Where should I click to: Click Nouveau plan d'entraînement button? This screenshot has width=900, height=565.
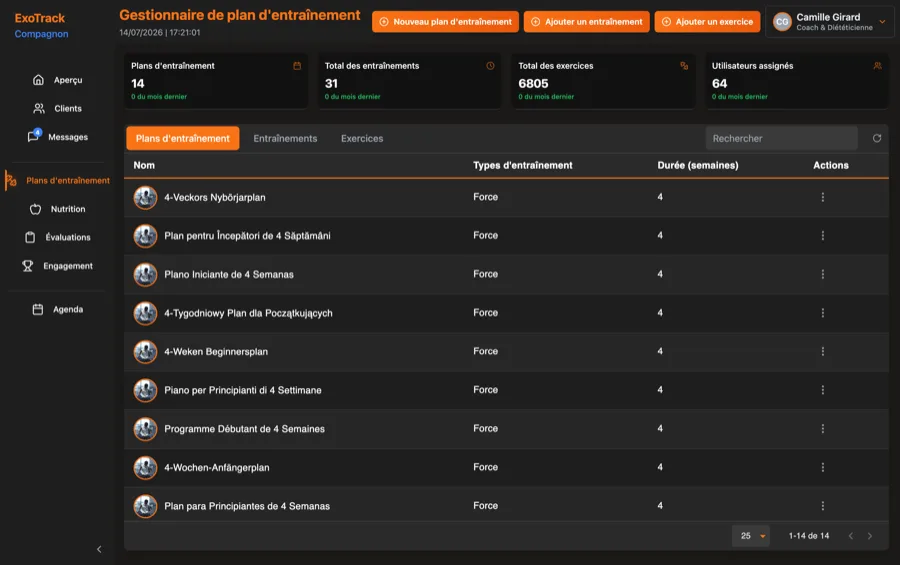click(445, 22)
